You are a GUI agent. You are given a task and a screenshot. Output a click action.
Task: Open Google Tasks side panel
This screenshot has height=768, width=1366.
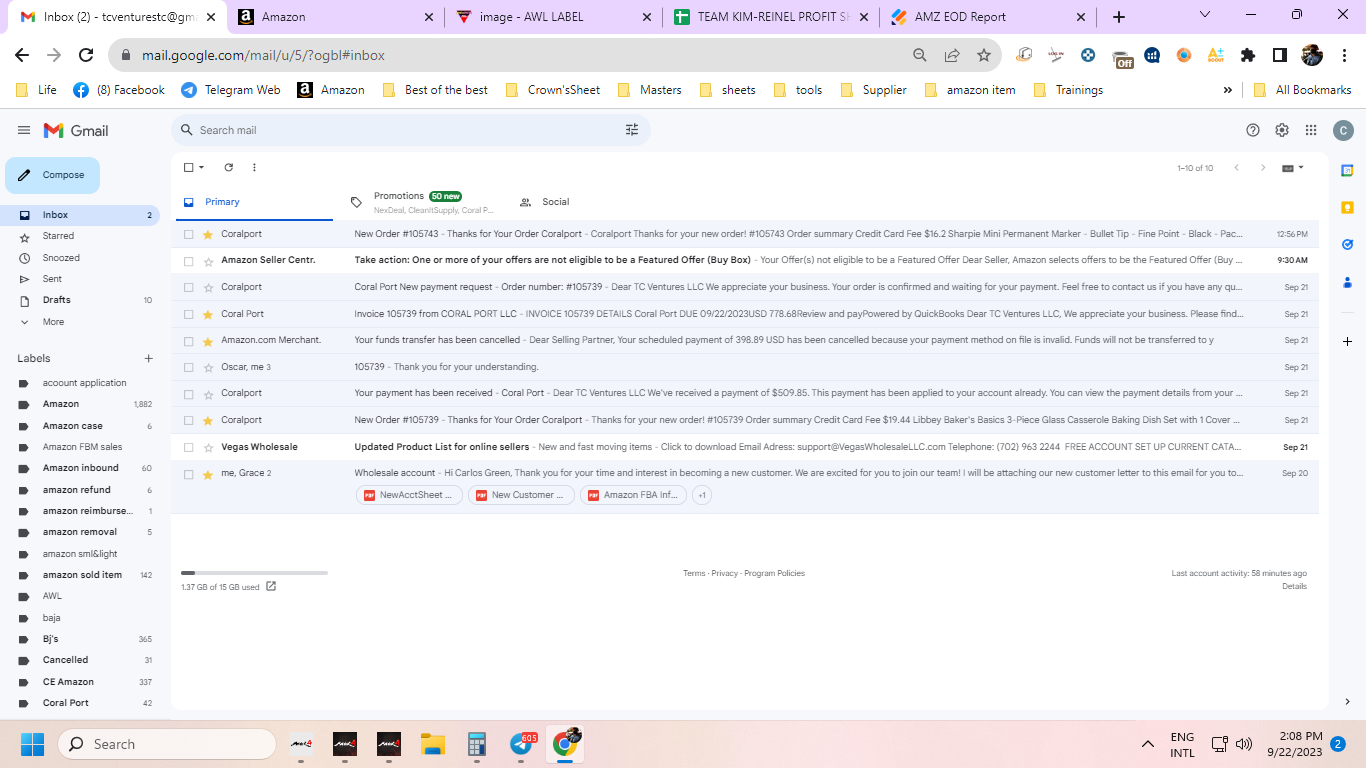point(1347,244)
